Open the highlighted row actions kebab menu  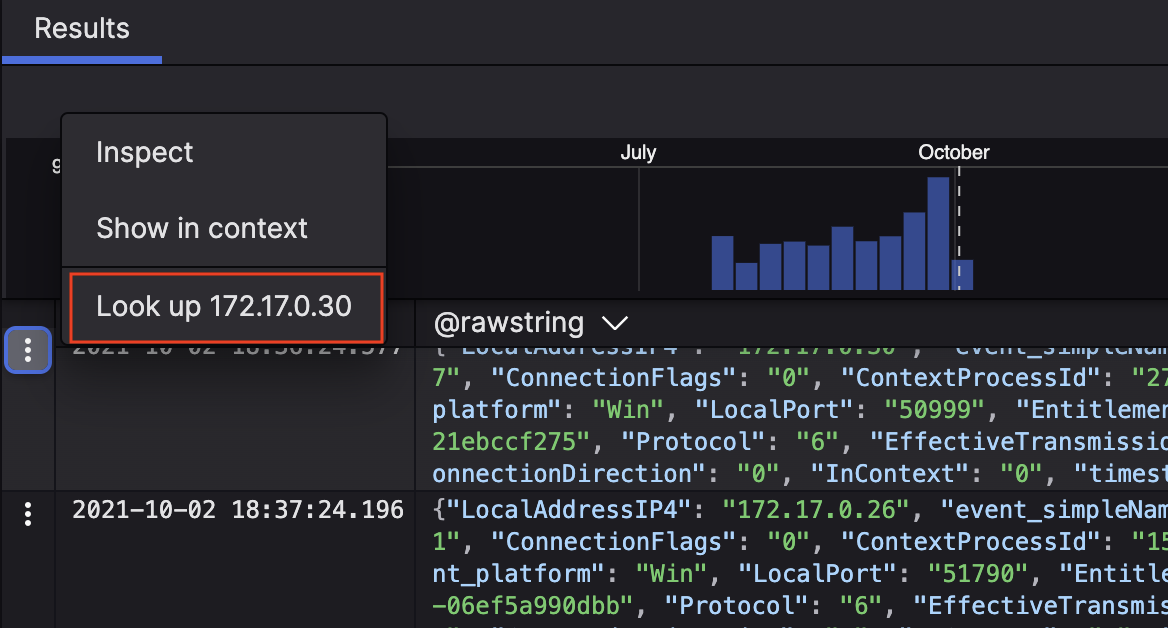pos(28,350)
